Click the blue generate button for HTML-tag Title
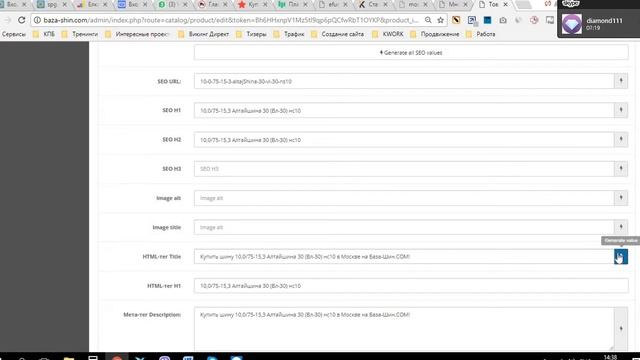 tap(621, 256)
